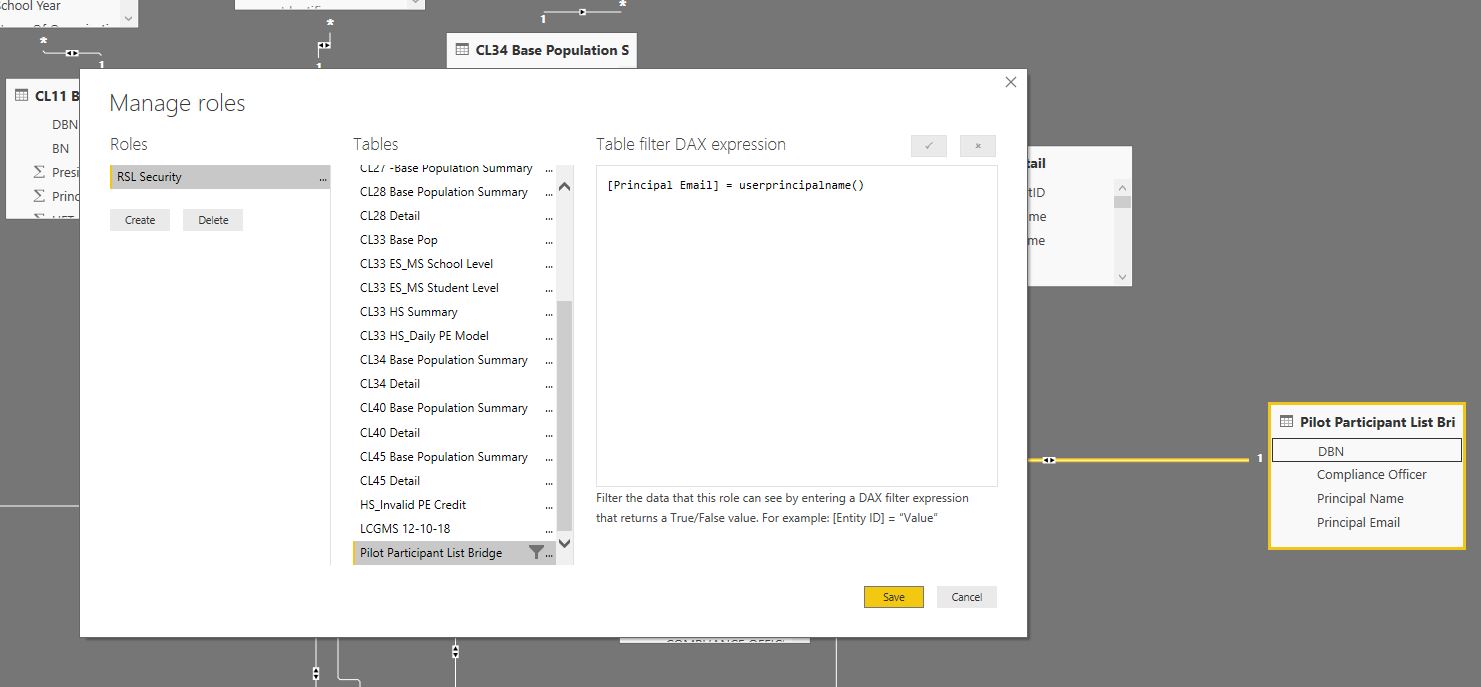Cancel the Manage roles dialog
The image size is (1481, 687).
pos(967,597)
